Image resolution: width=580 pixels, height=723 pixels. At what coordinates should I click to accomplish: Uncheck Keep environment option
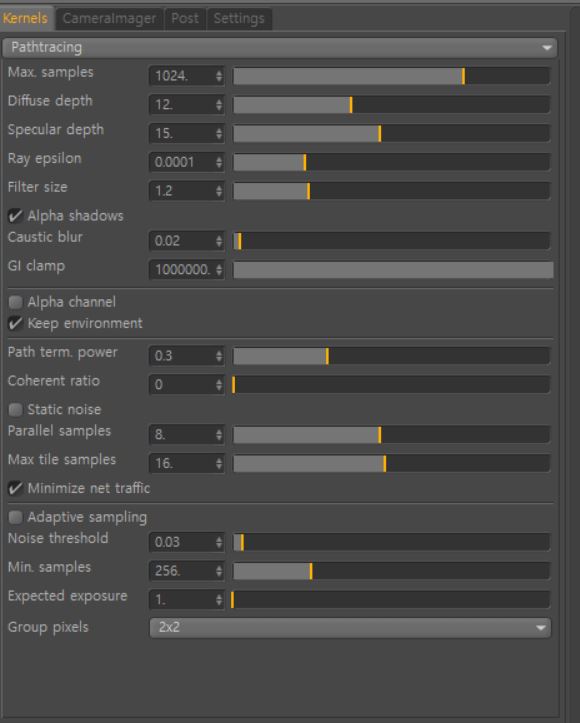(15, 323)
